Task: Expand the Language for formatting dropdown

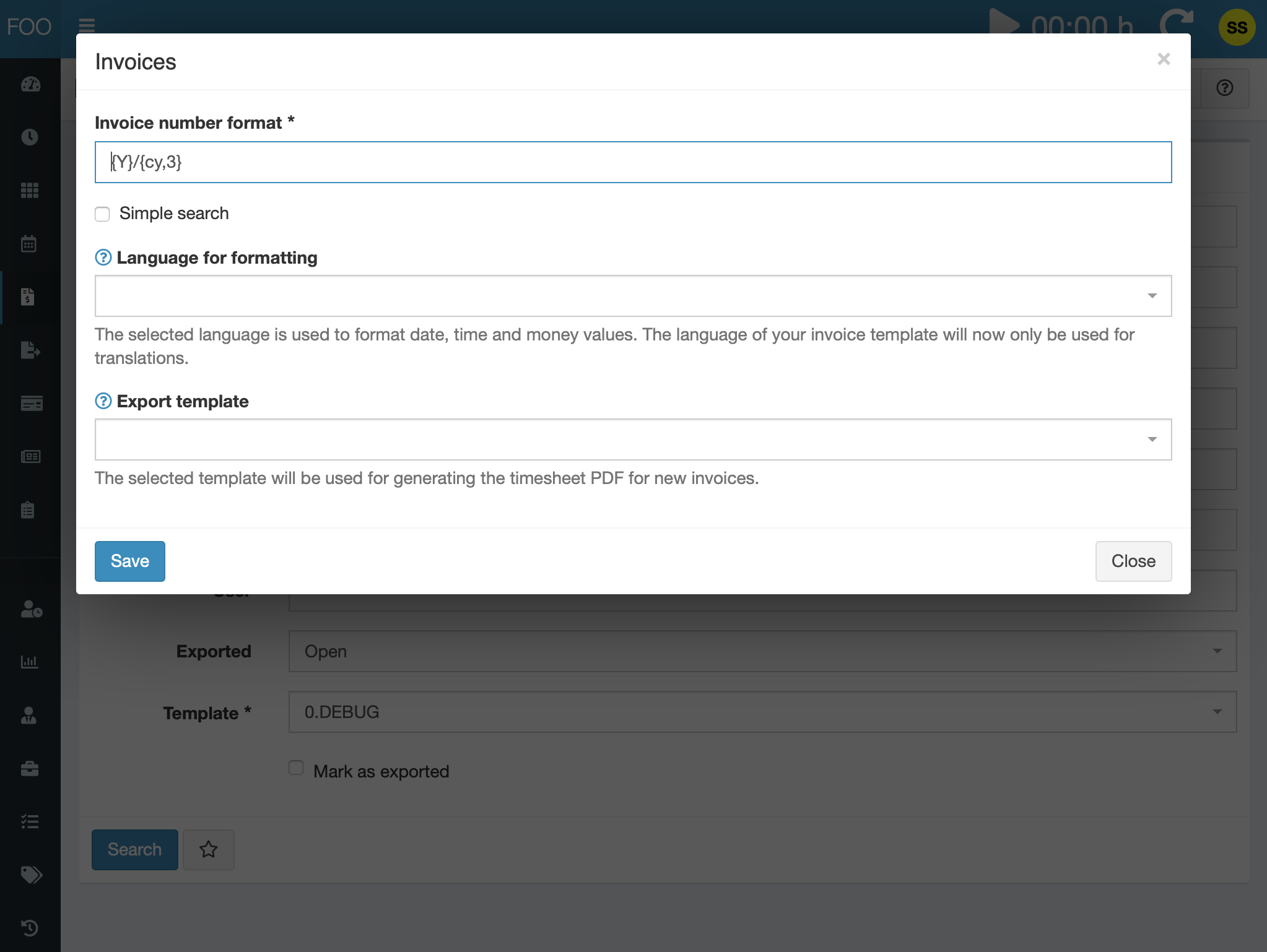Action: [633, 296]
